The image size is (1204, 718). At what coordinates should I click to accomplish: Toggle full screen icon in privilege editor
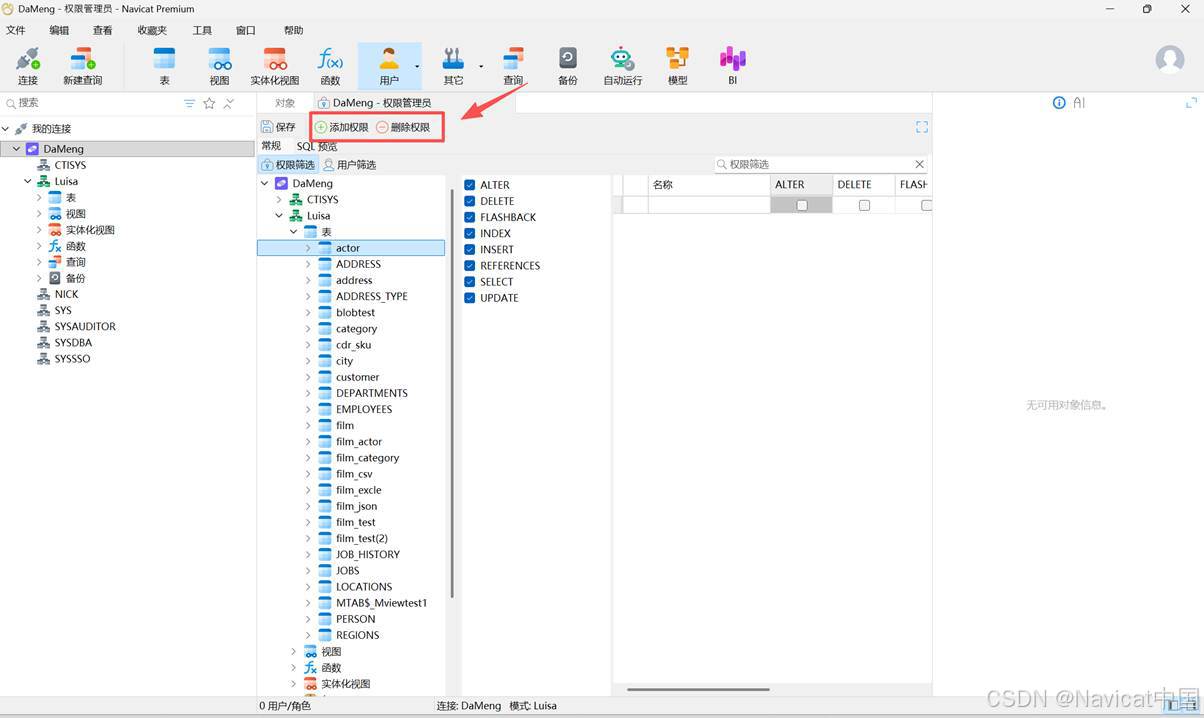[922, 127]
